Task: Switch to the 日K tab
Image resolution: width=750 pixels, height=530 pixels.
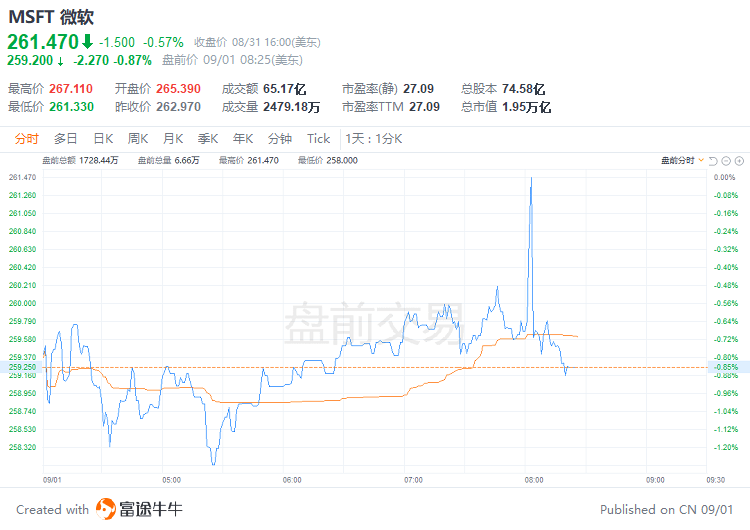Action: point(103,139)
